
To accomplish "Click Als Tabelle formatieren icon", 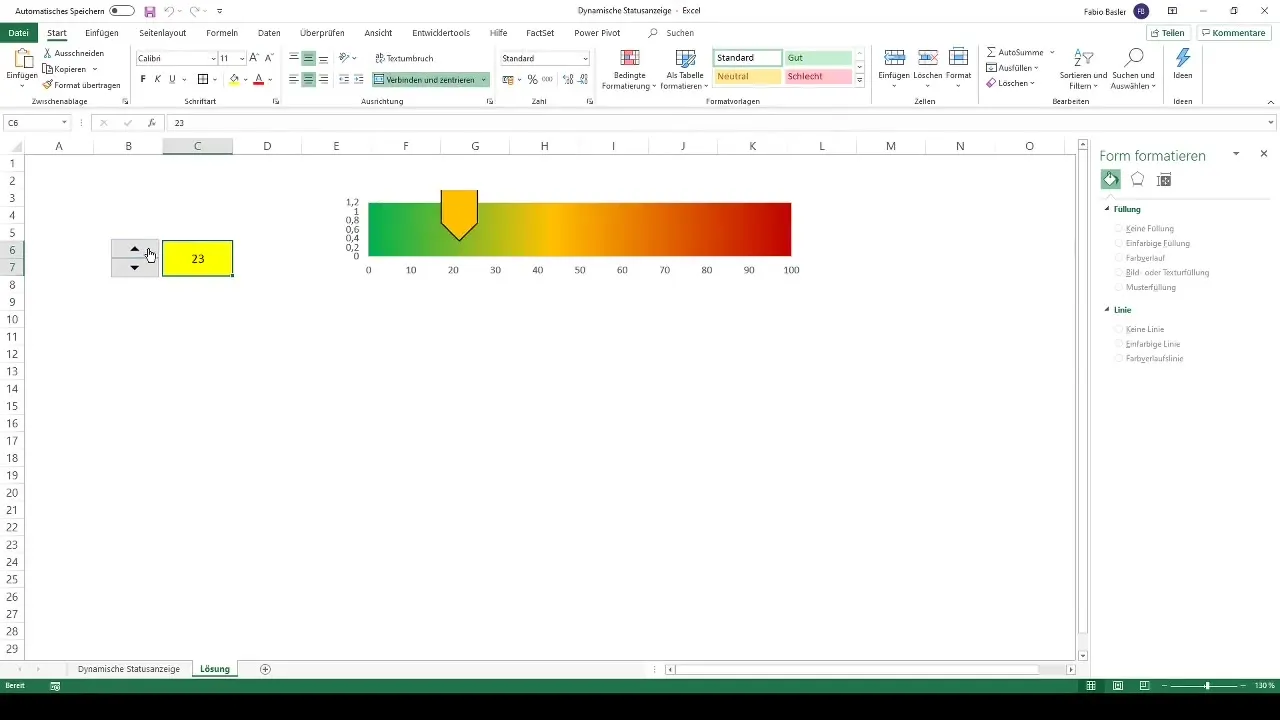I will pyautogui.click(x=685, y=58).
